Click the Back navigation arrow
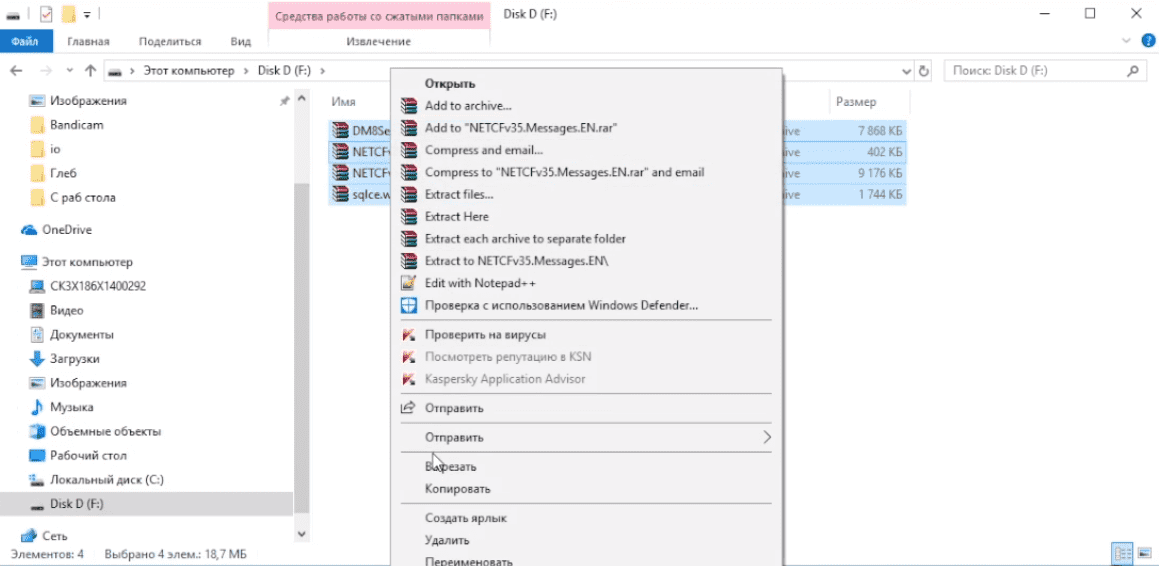This screenshot has height=566, width=1159. tap(16, 71)
